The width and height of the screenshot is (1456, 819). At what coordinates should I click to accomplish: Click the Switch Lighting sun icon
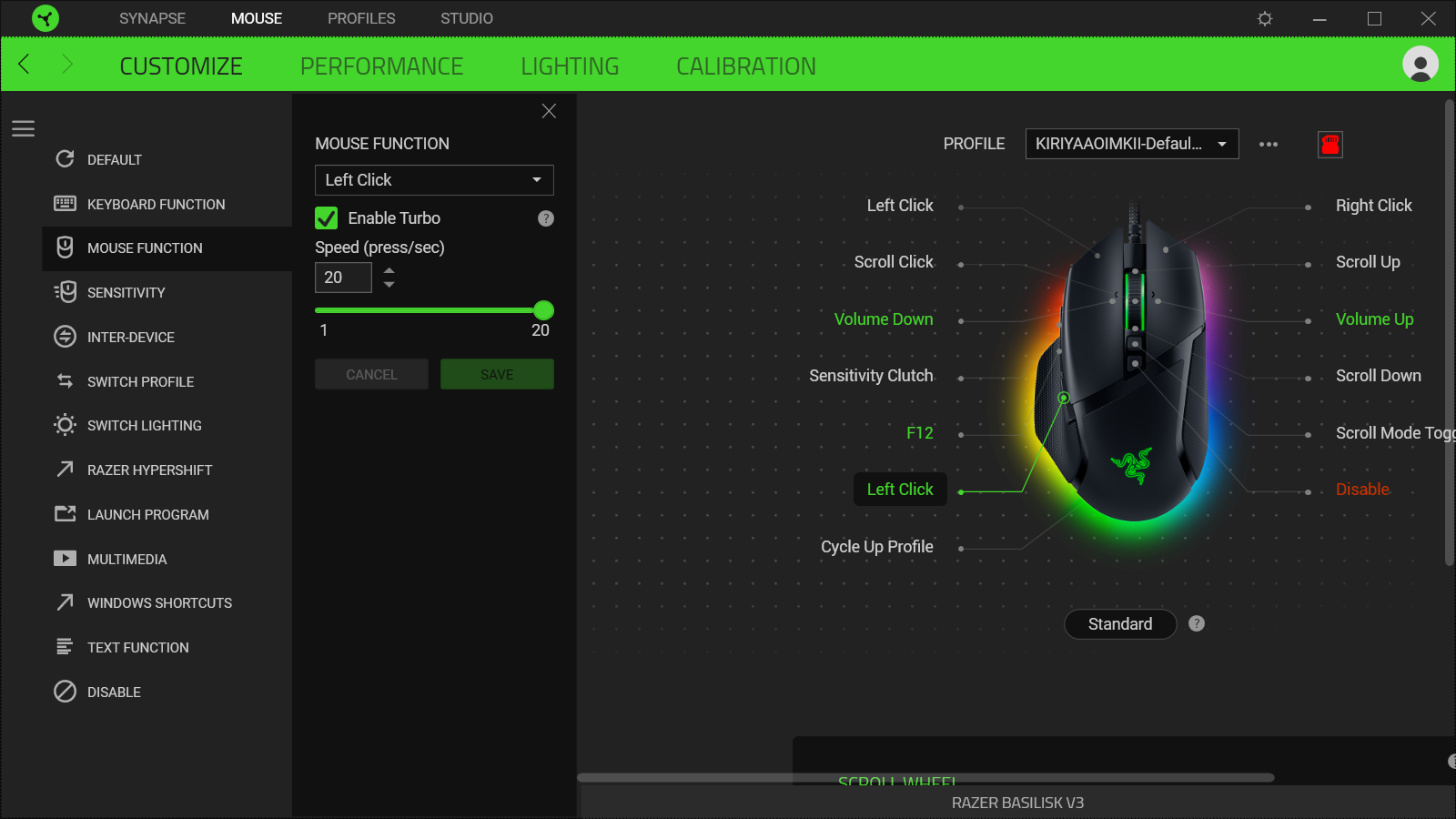65,425
